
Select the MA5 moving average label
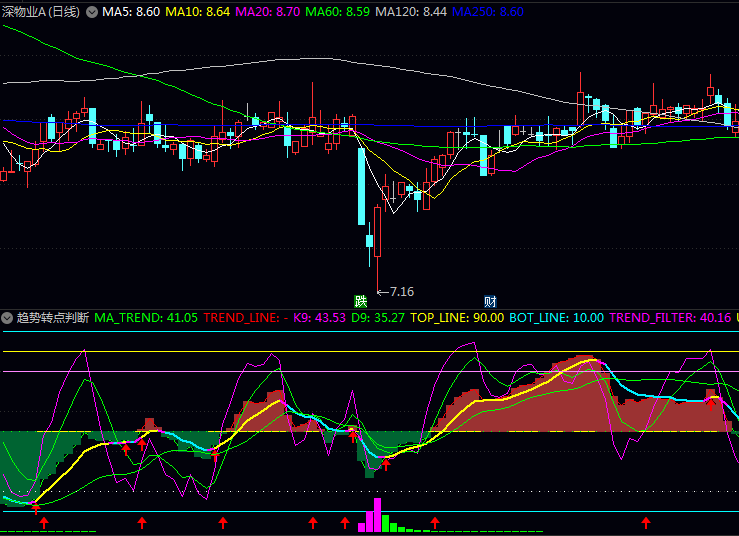coord(130,12)
